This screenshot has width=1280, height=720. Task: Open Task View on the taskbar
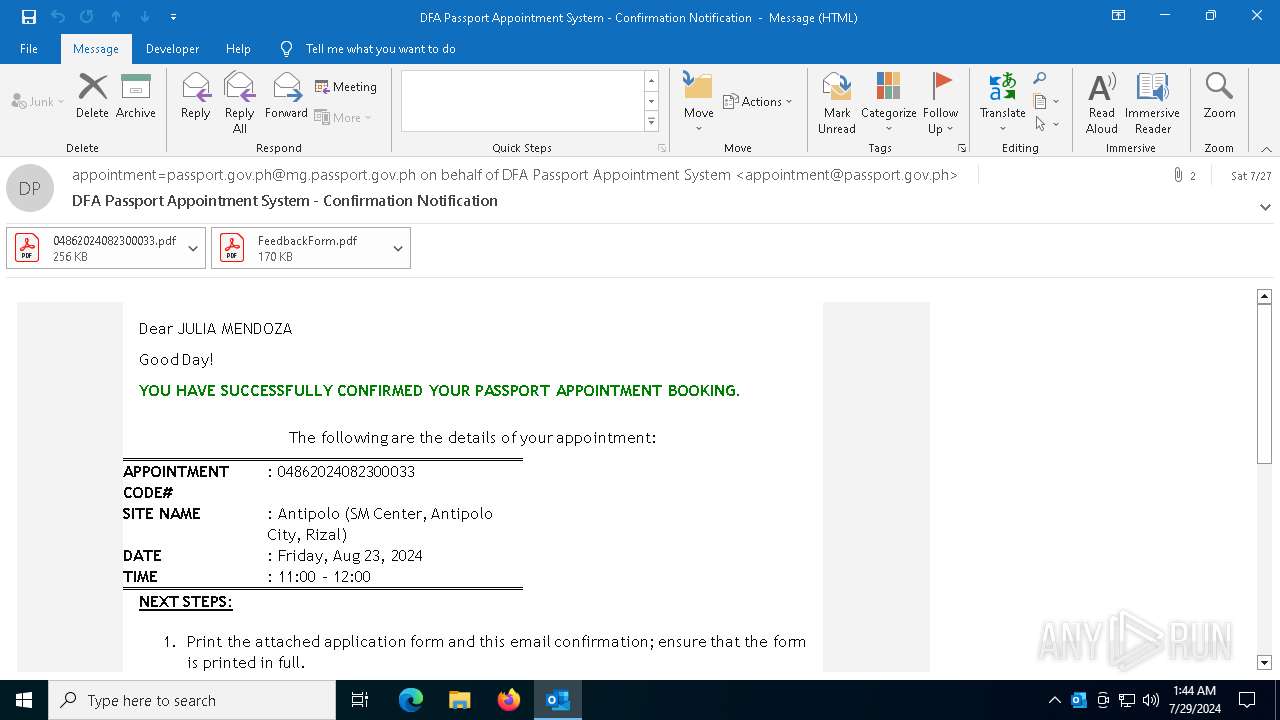360,700
